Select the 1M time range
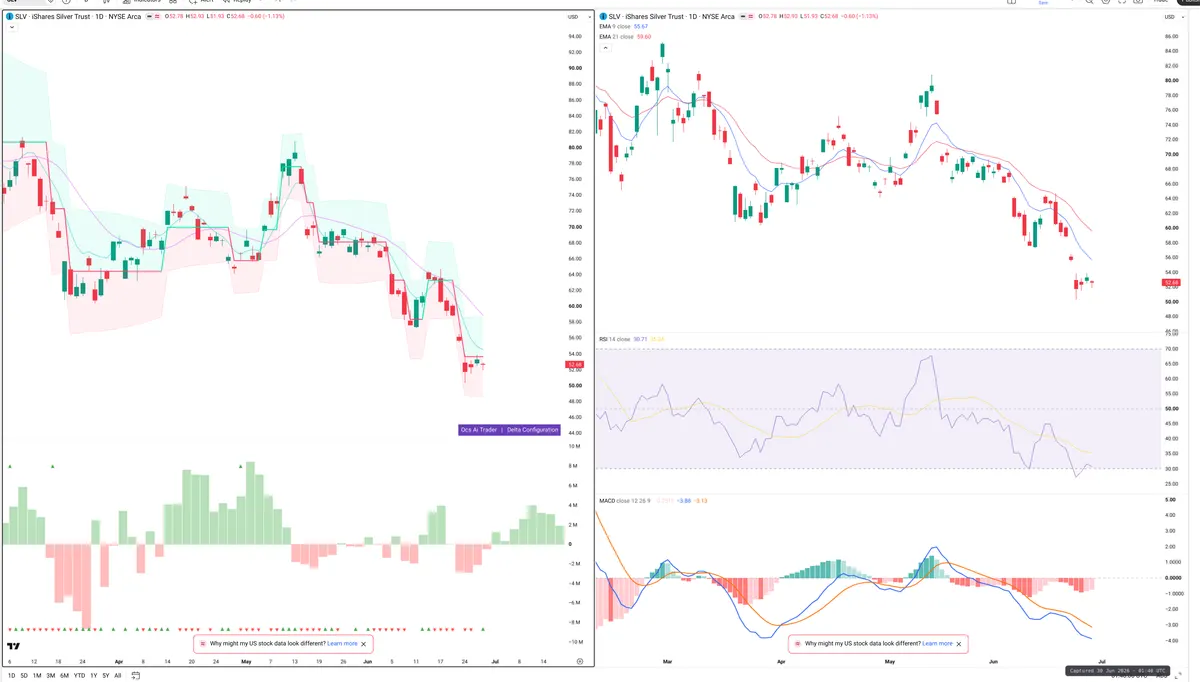 (x=37, y=676)
